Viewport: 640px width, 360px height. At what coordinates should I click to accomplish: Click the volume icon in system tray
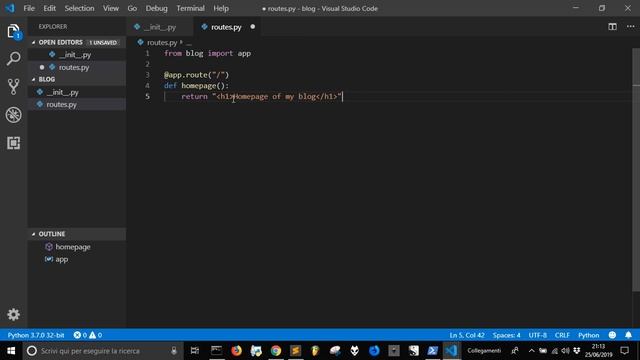(565, 351)
